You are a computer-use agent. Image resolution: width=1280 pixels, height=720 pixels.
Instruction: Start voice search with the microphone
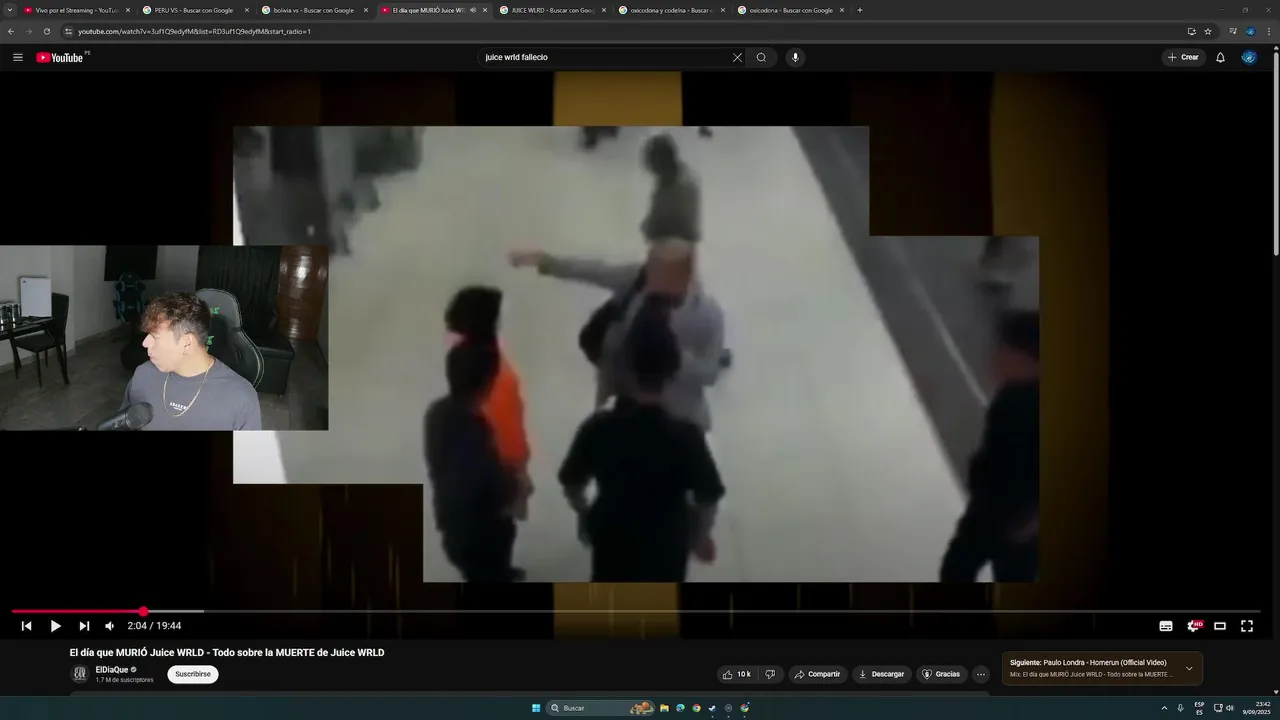tap(795, 57)
